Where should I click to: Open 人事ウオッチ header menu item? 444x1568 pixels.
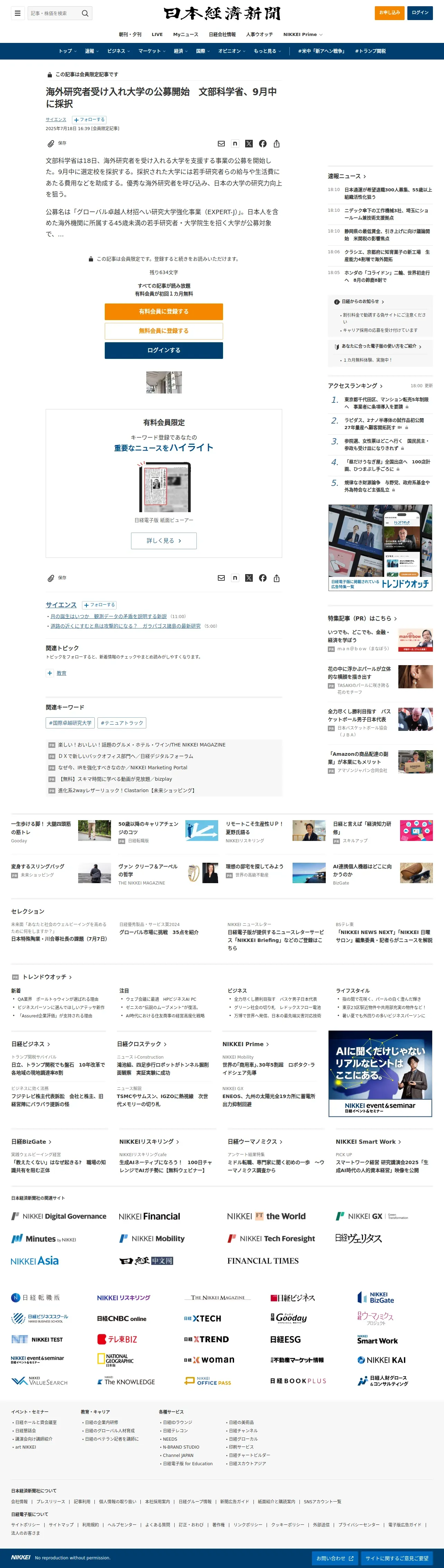click(x=260, y=35)
